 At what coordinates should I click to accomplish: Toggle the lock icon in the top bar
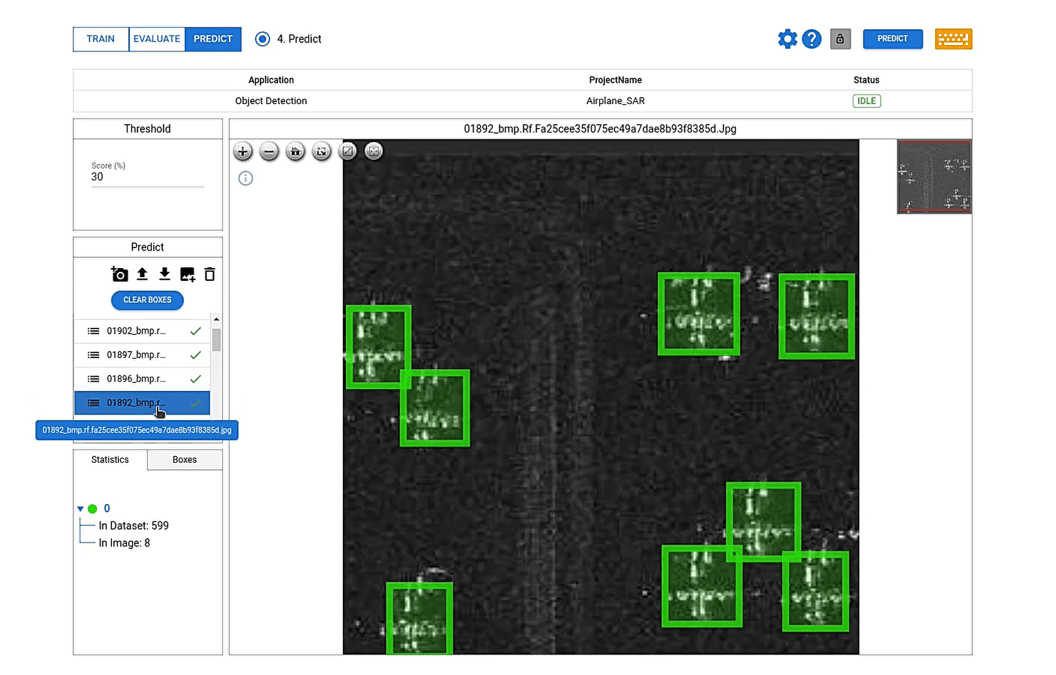pos(840,38)
